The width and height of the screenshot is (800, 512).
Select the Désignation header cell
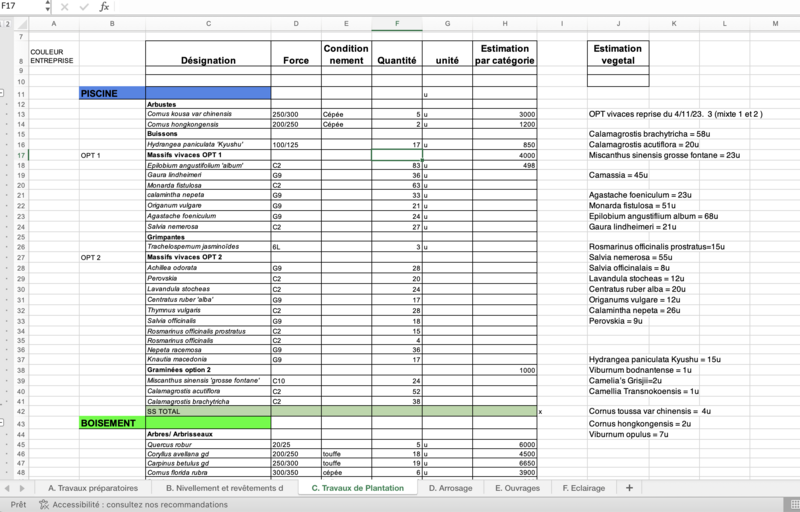pyautogui.click(x=208, y=60)
